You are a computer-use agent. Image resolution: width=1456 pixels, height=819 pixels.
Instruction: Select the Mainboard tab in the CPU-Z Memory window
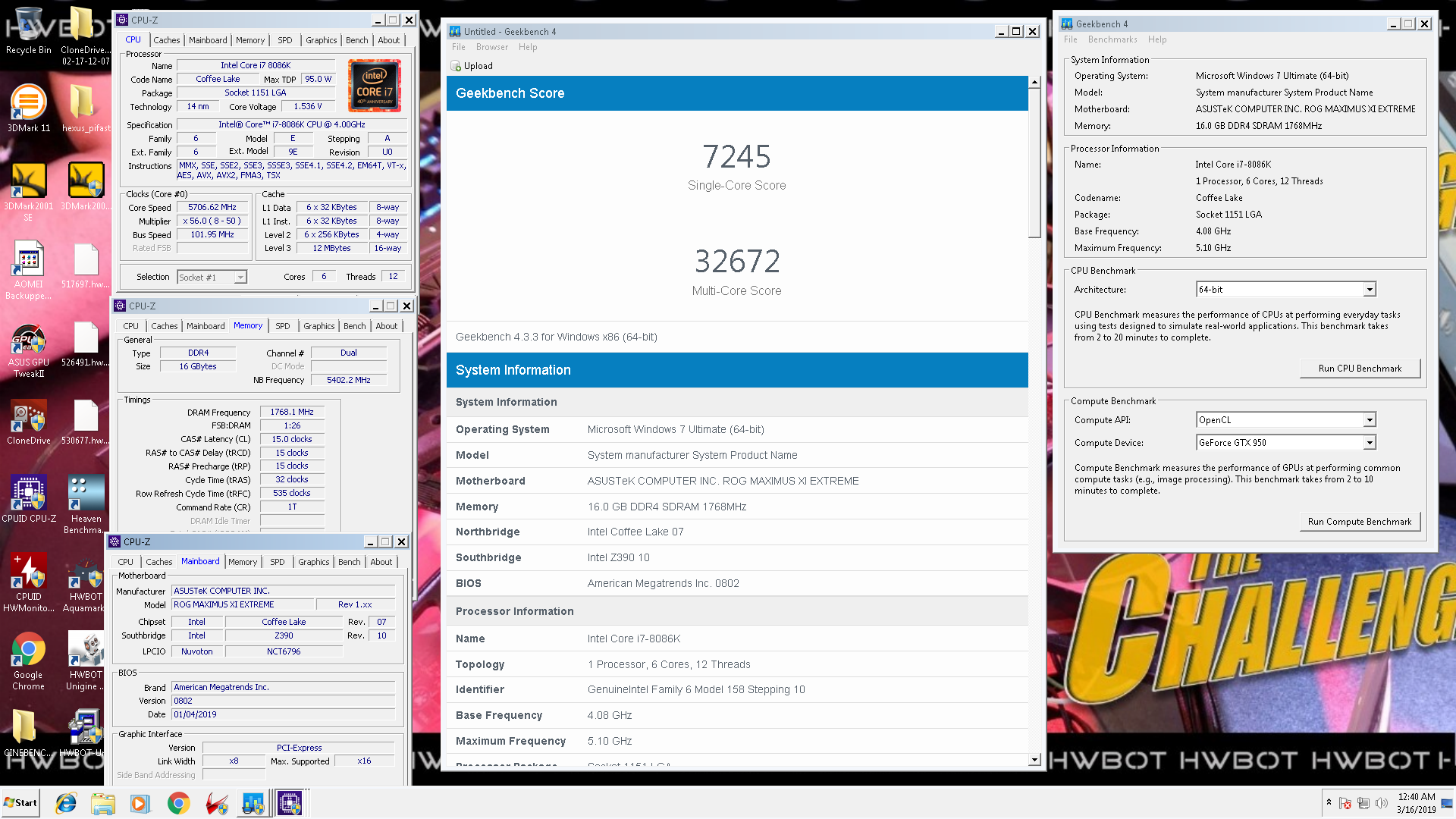pyautogui.click(x=206, y=326)
